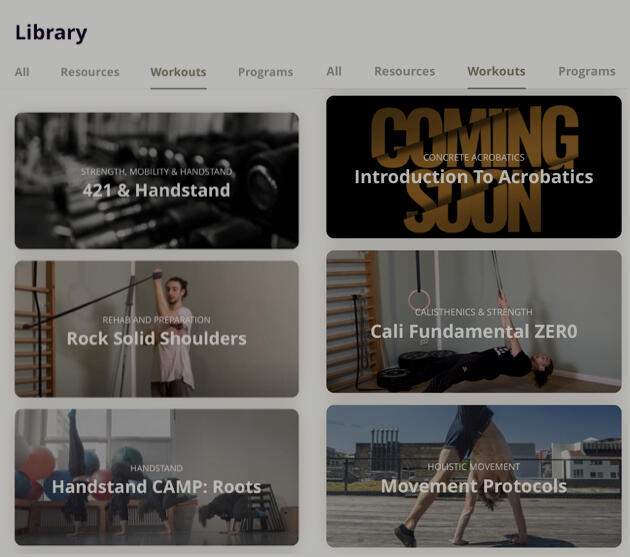This screenshot has width=630, height=557.
Task: Select the left Resources tab
Action: [90, 72]
